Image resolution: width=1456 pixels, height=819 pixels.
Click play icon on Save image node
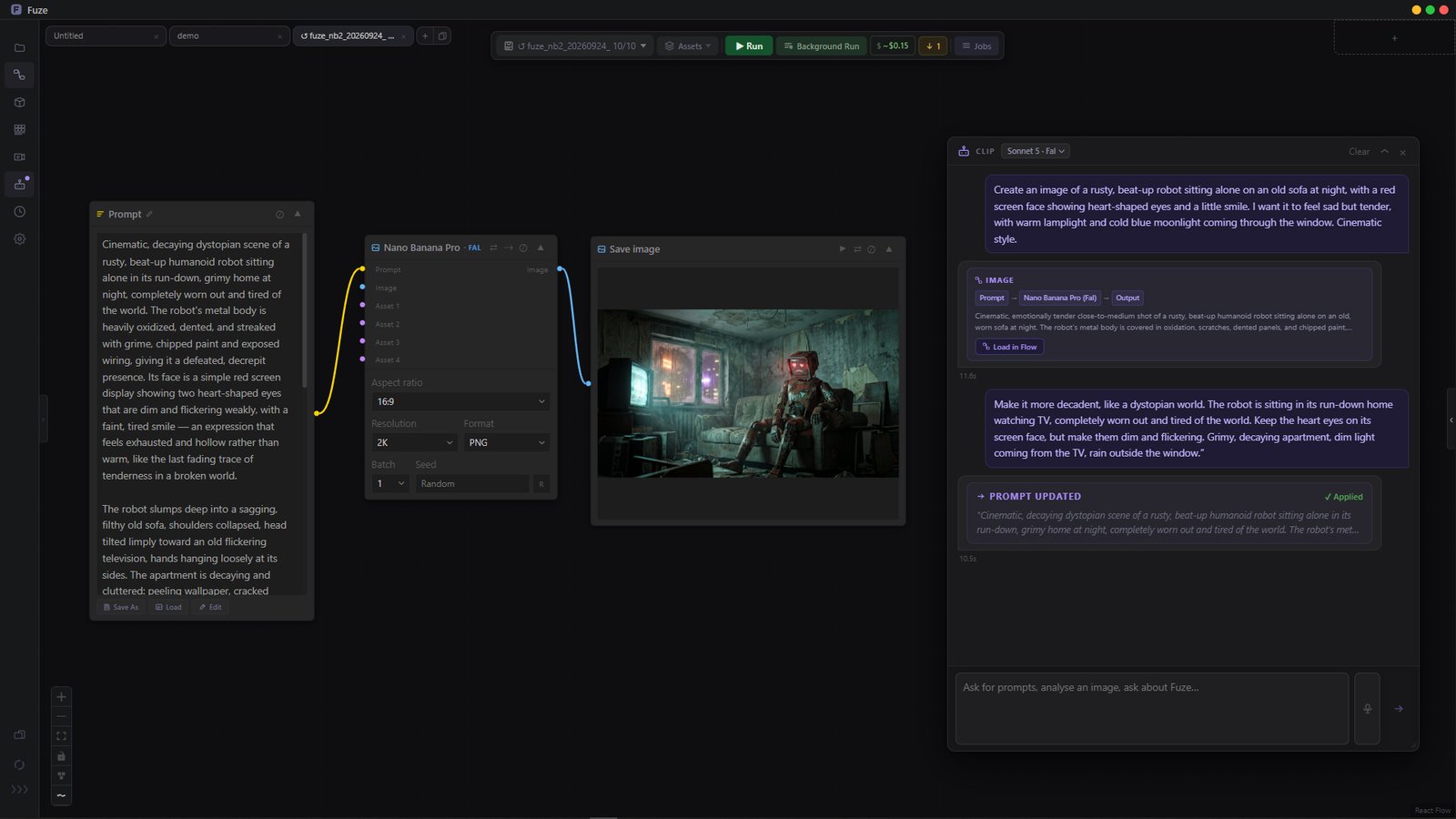pos(842,248)
